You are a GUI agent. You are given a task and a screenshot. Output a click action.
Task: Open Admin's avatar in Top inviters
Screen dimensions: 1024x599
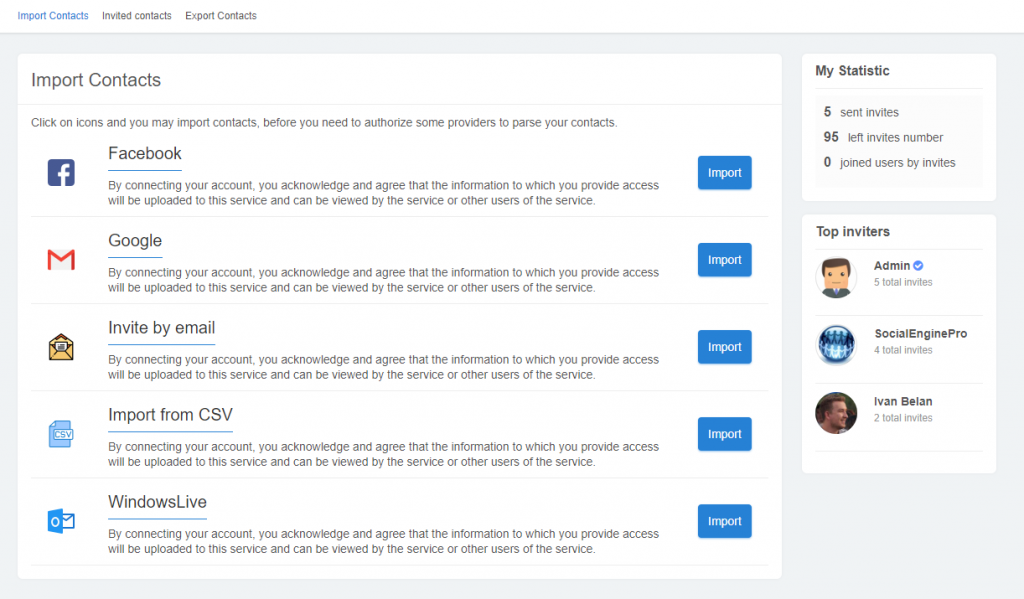(x=836, y=277)
